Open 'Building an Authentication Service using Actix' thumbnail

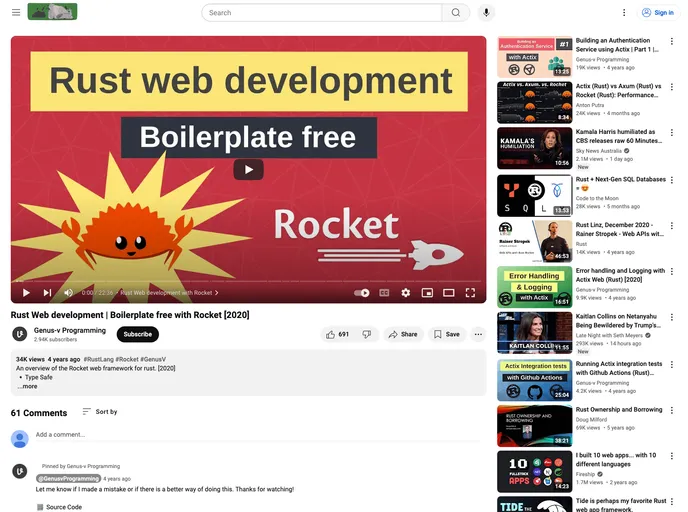534,57
